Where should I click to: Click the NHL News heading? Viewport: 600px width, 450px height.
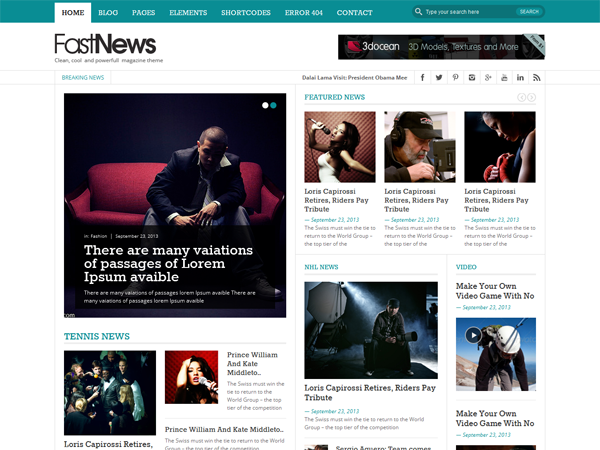tap(321, 267)
